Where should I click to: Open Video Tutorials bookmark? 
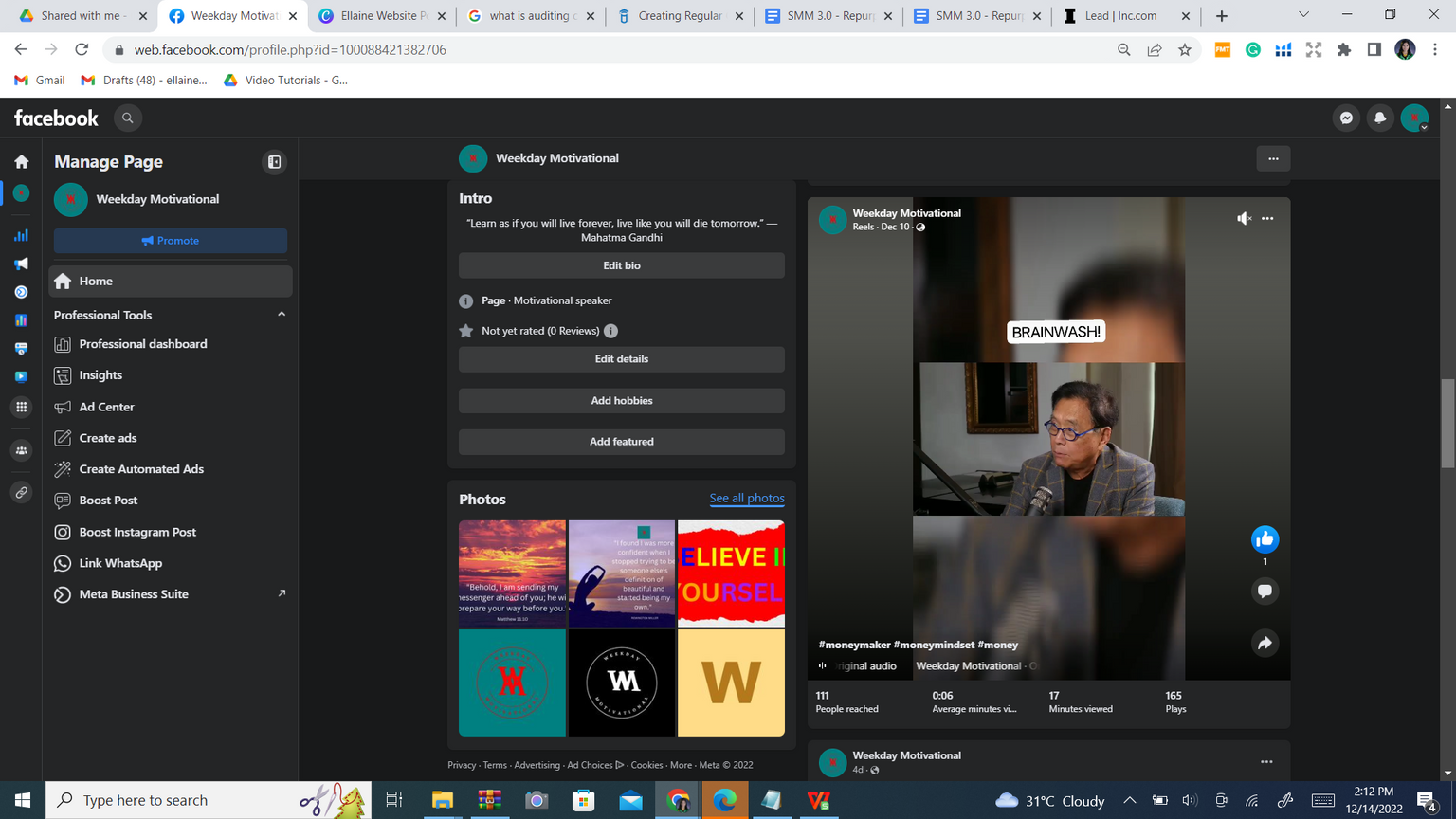pyautogui.click(x=285, y=81)
